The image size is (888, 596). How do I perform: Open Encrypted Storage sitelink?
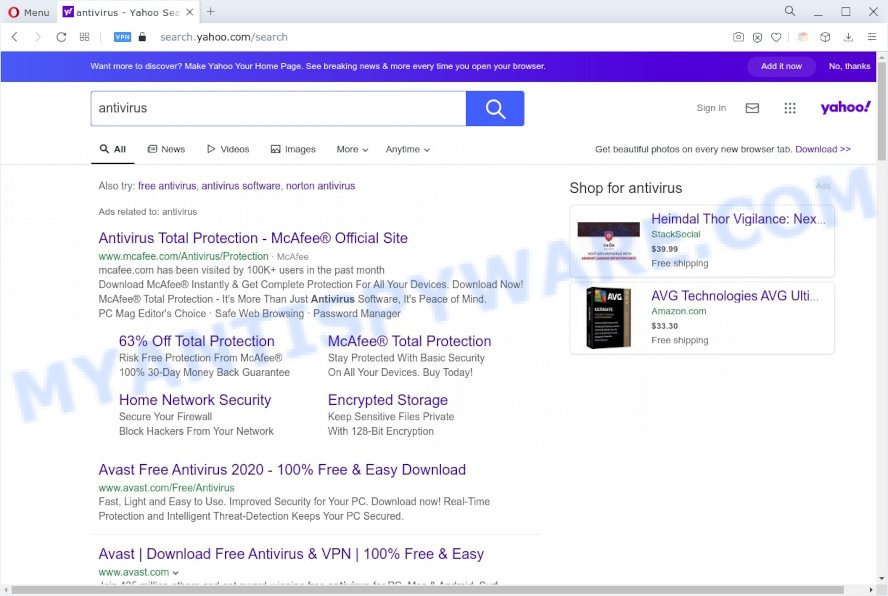click(x=388, y=400)
